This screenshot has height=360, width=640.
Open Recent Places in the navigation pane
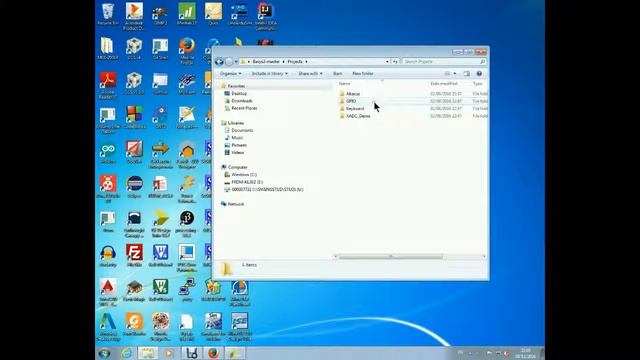244,108
